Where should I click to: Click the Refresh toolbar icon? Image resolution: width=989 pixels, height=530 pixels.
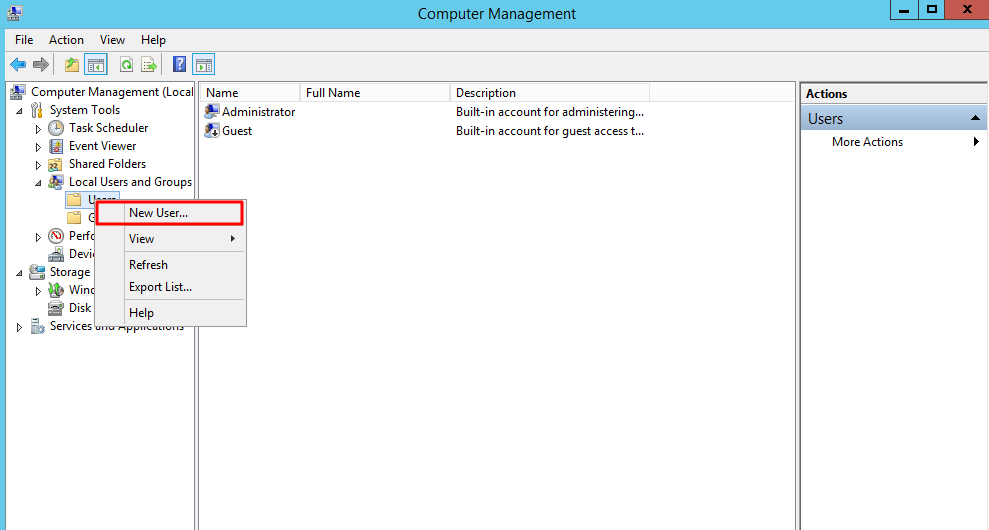[x=127, y=64]
